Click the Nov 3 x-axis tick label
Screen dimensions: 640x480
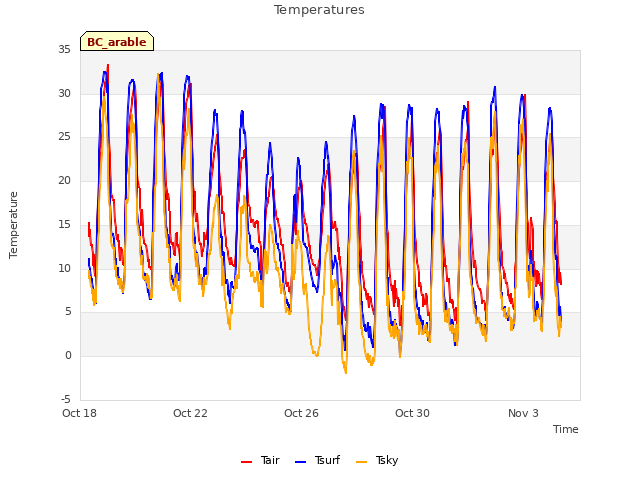[523, 413]
